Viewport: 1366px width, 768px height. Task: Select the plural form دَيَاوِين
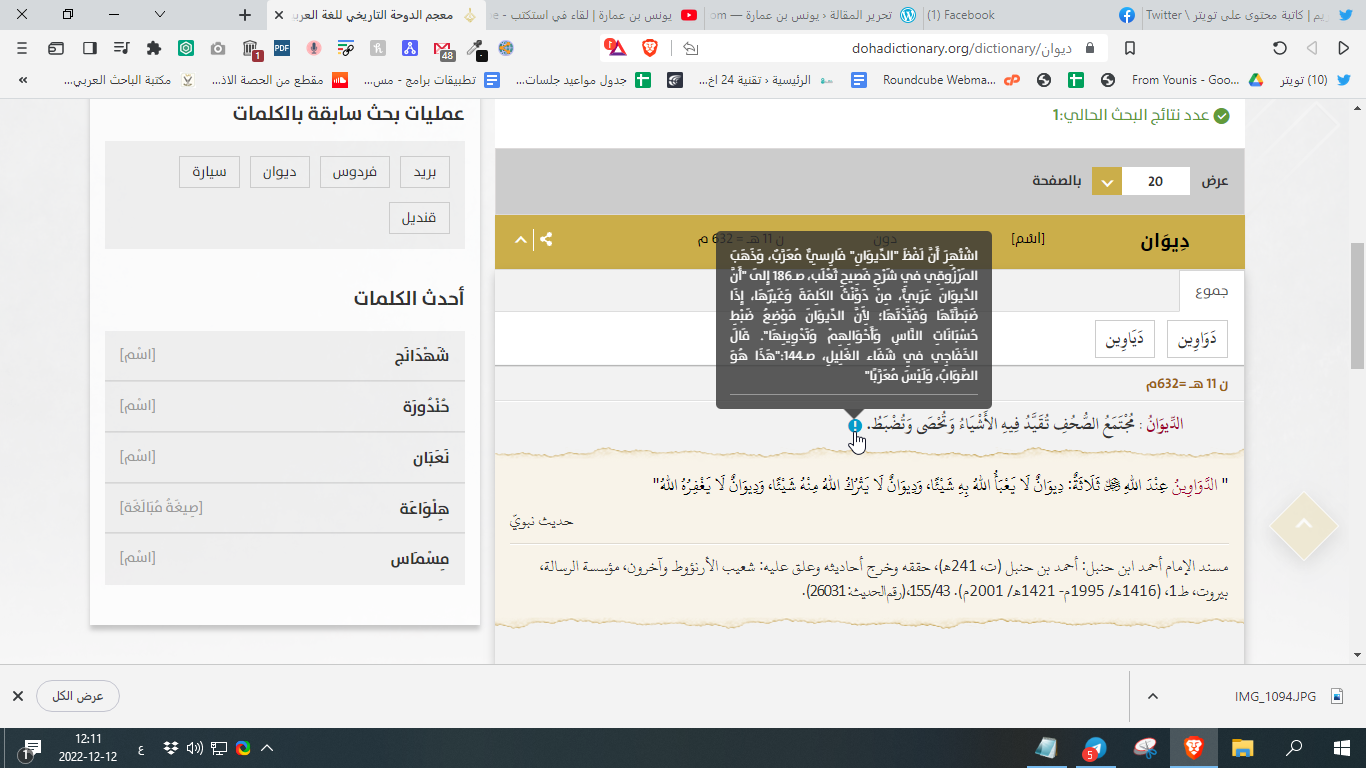coord(1124,340)
